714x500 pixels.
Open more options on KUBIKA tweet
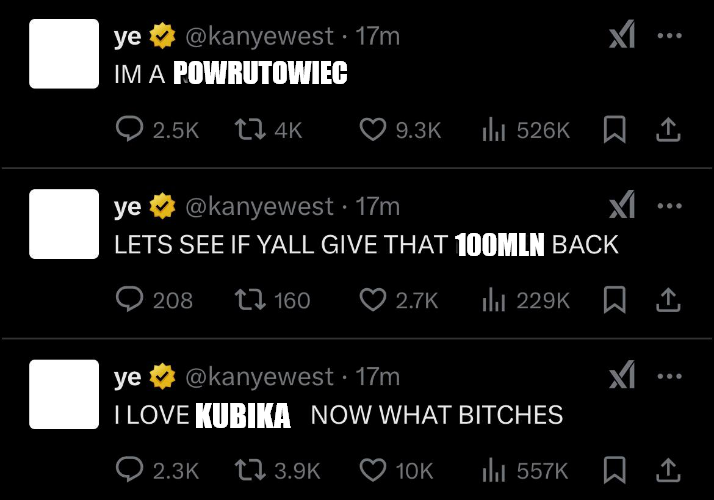(x=669, y=376)
